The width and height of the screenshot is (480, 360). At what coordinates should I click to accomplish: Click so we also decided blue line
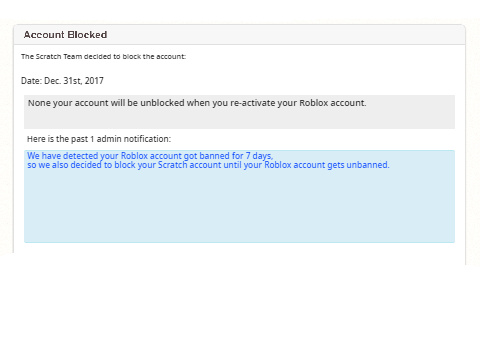pos(208,165)
